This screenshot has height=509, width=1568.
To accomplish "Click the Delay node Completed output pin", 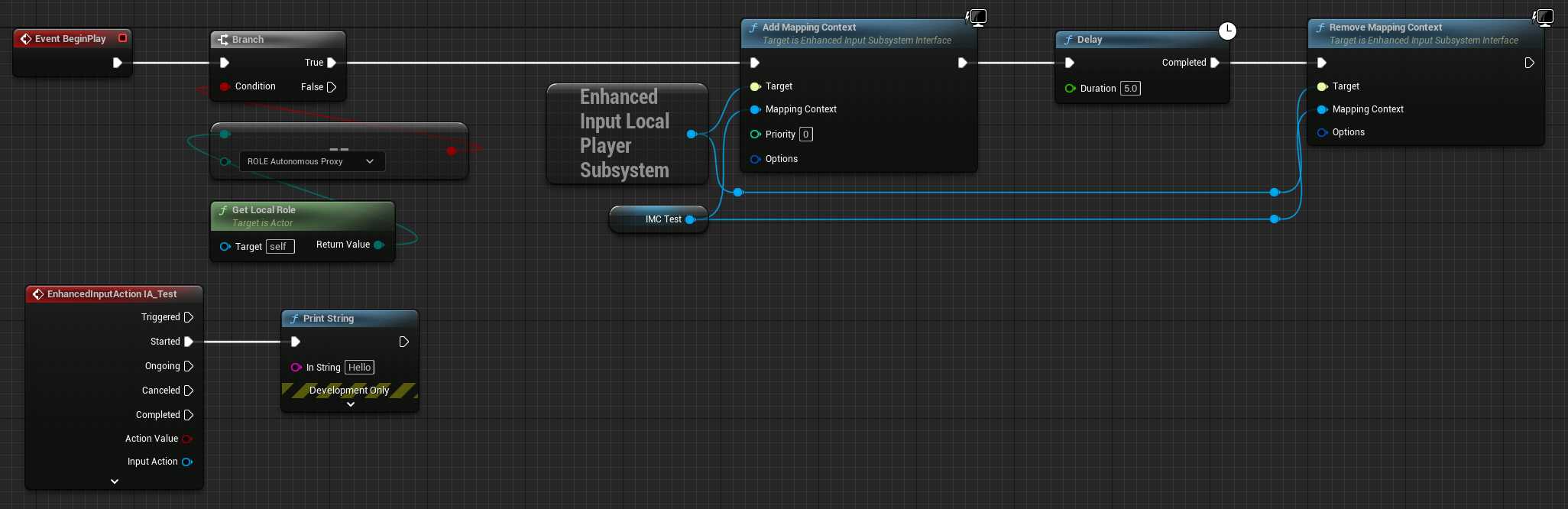I will coord(1215,63).
